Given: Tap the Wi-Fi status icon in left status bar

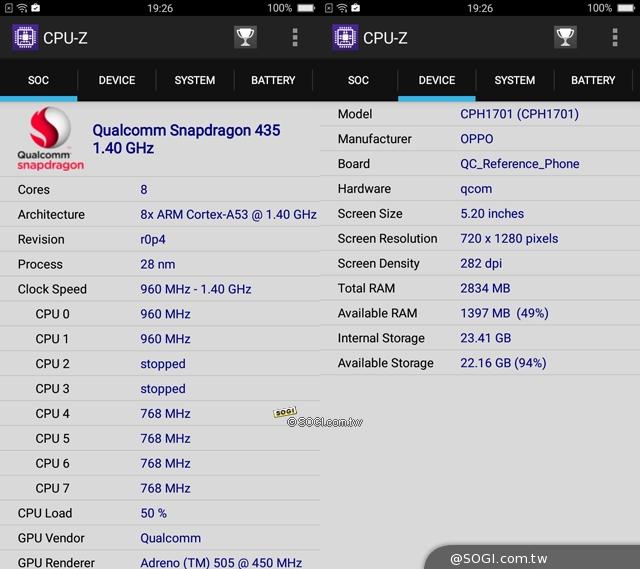Looking at the screenshot, I should coord(22,8).
